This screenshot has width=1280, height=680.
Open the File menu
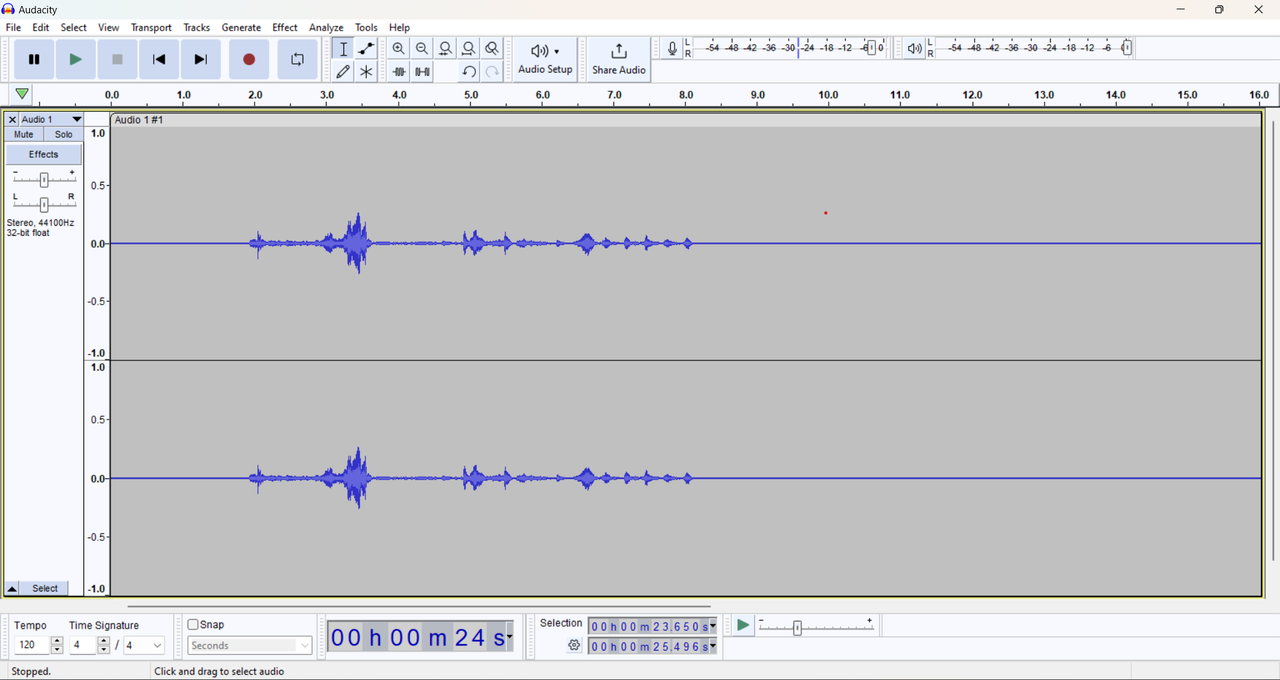point(14,28)
